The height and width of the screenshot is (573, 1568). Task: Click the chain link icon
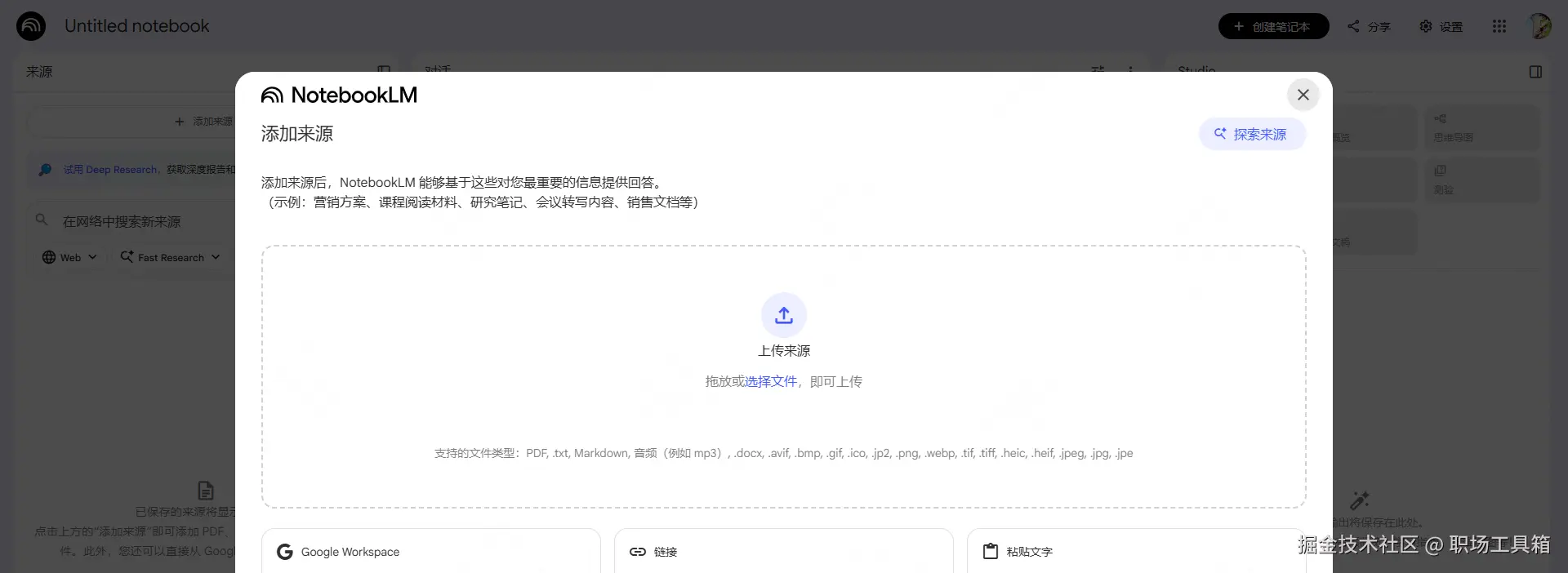point(638,552)
